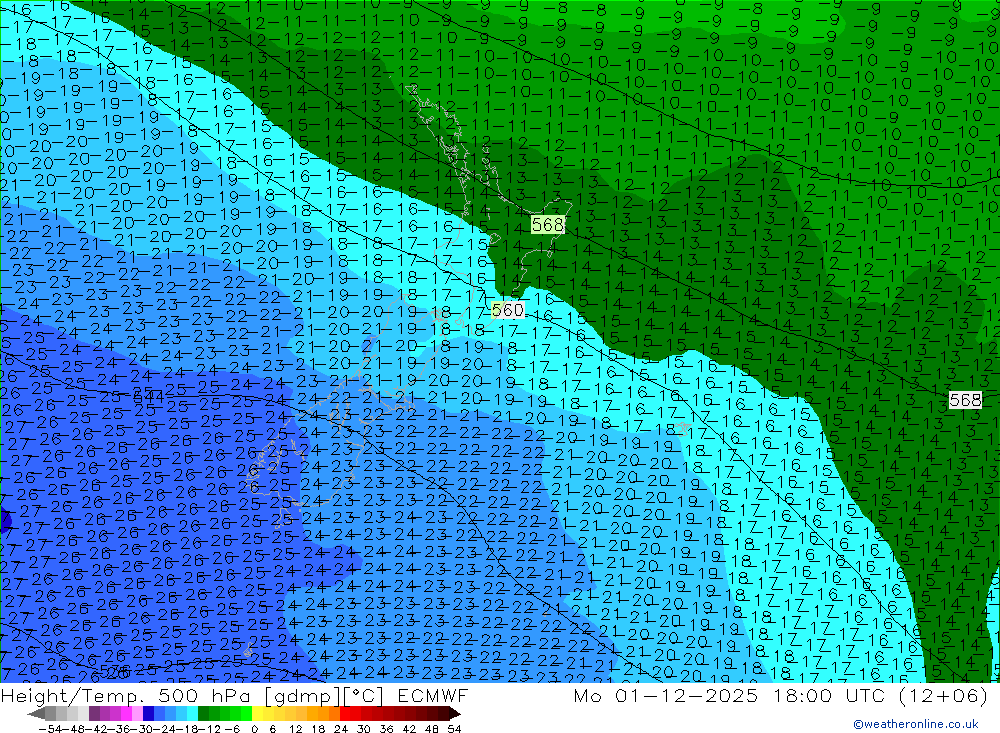Click the right arrow of the color scale
The width and height of the screenshot is (1000, 733).
(x=454, y=714)
